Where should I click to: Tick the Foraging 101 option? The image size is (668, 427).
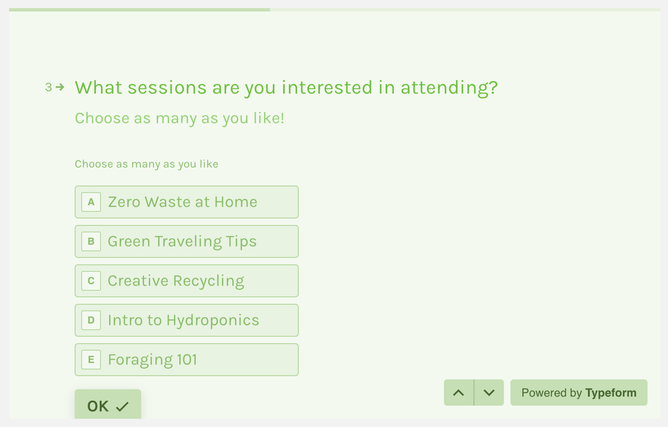coord(187,360)
